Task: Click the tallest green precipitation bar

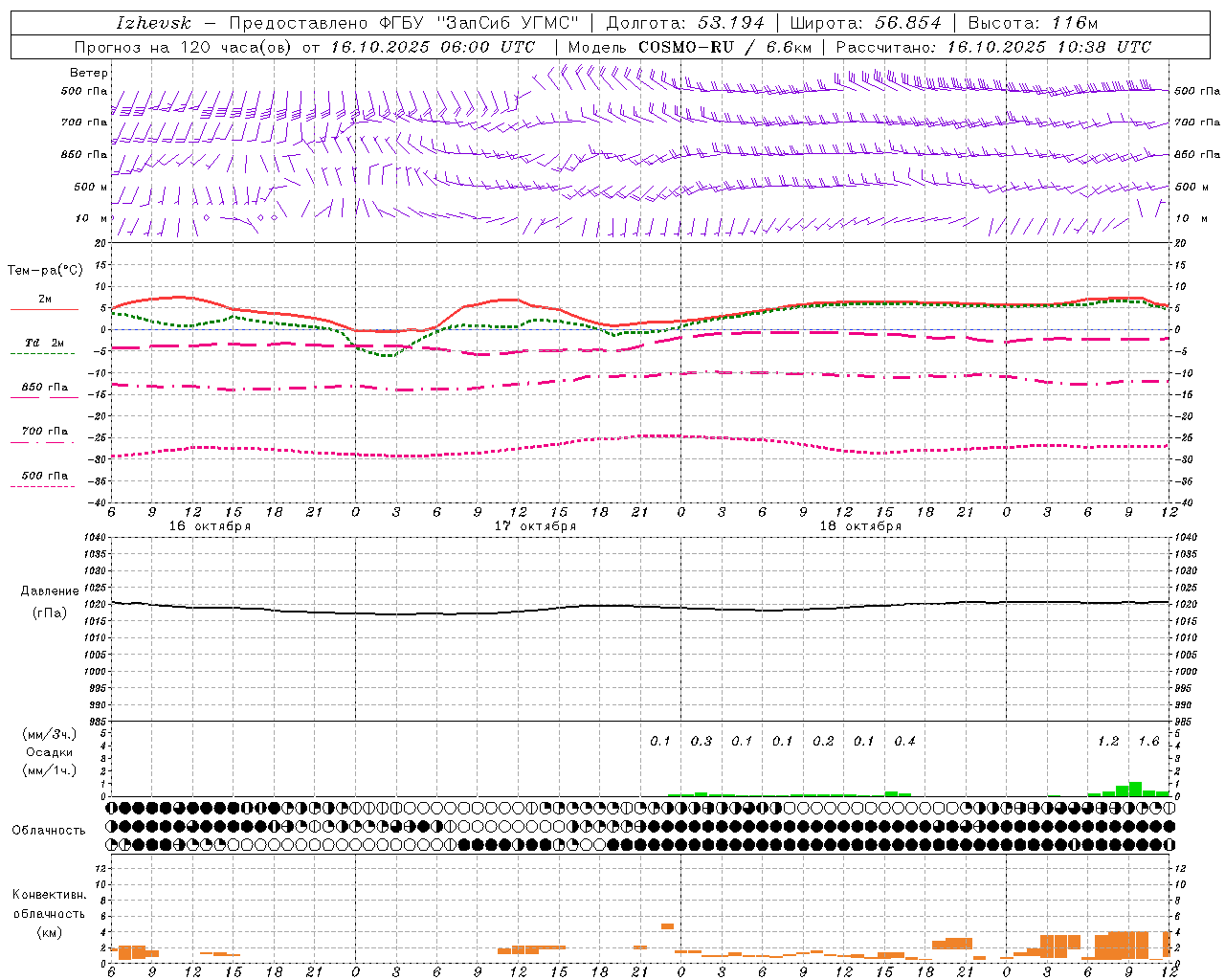Action: point(1136,789)
